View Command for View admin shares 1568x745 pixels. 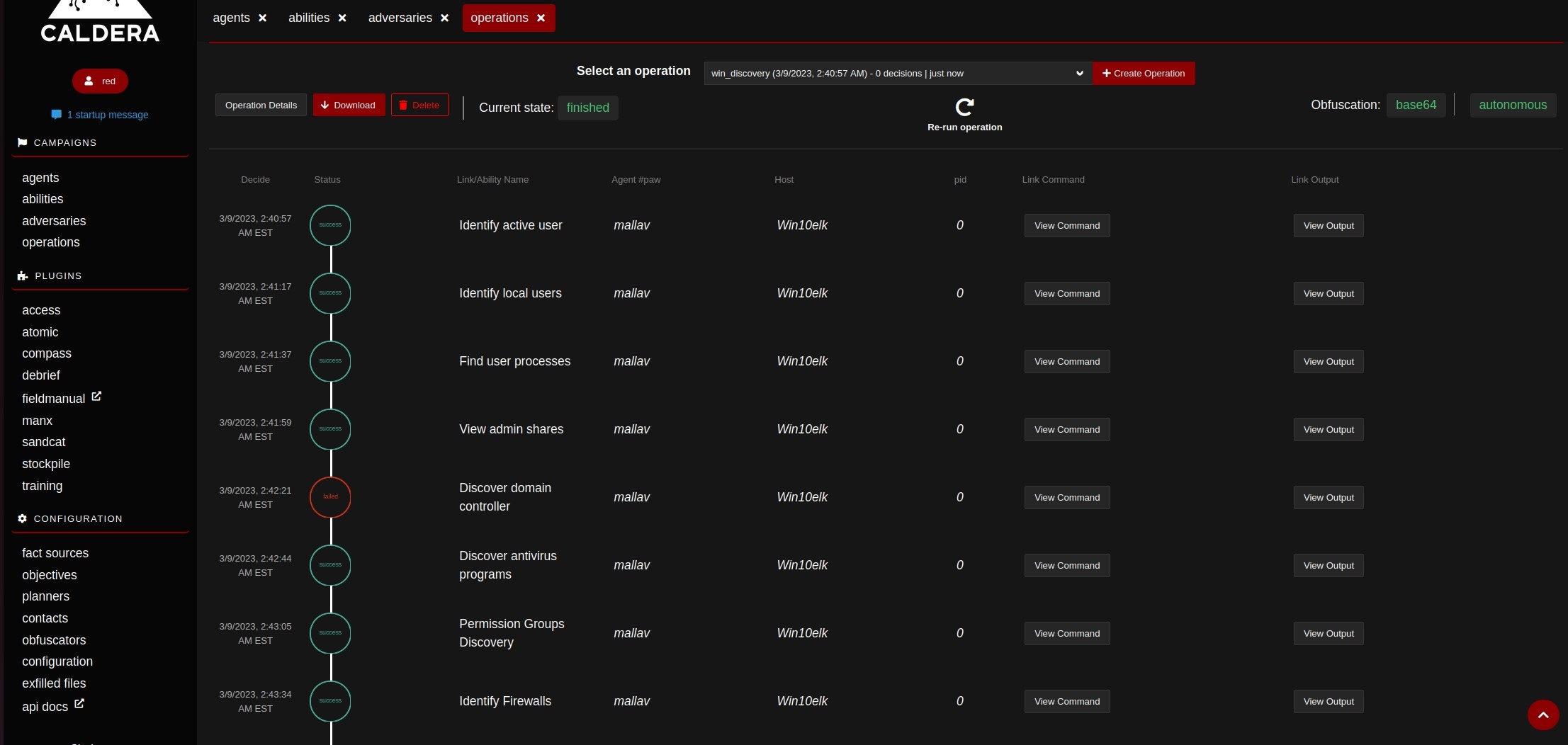(1067, 430)
